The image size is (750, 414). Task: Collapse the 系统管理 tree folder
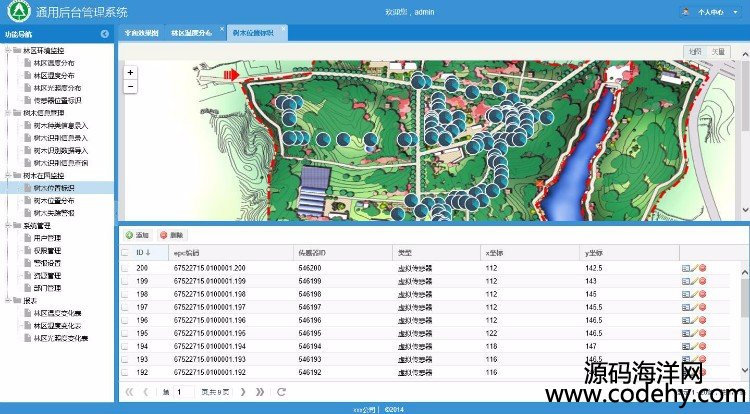[8, 226]
